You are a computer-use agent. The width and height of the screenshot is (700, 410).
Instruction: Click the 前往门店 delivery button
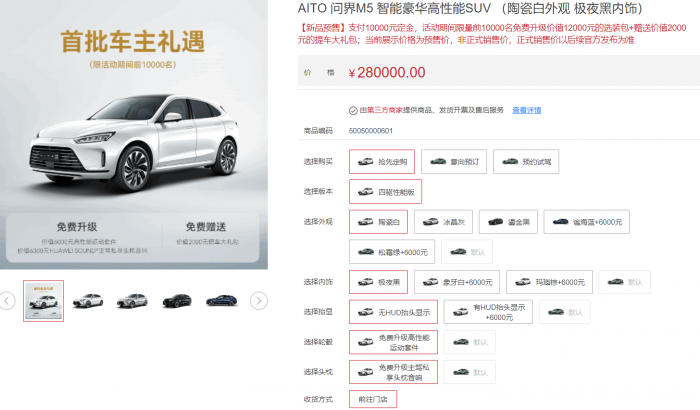[x=373, y=399]
